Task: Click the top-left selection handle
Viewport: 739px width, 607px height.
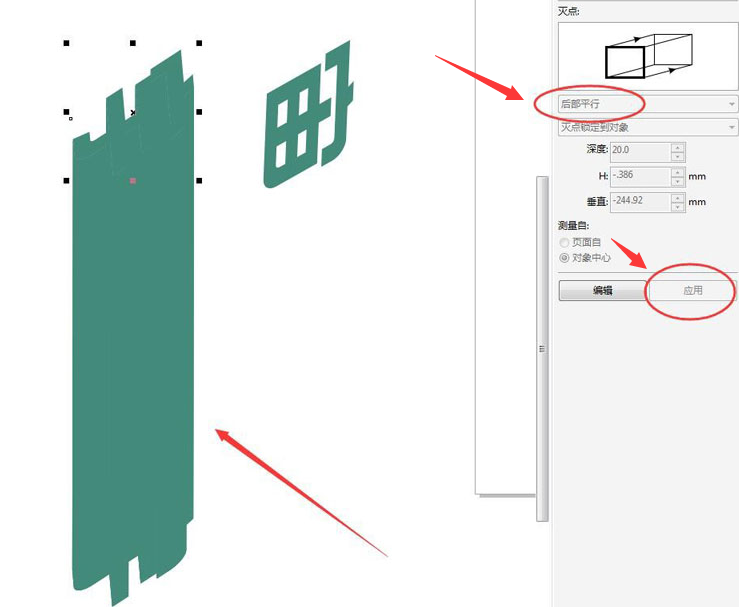Action: (66, 43)
